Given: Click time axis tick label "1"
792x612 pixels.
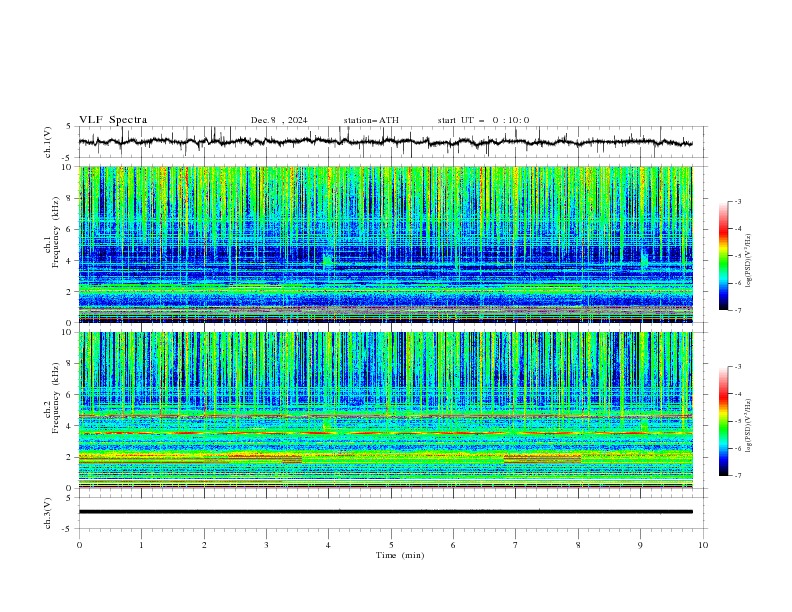Looking at the screenshot, I should coord(141,545).
